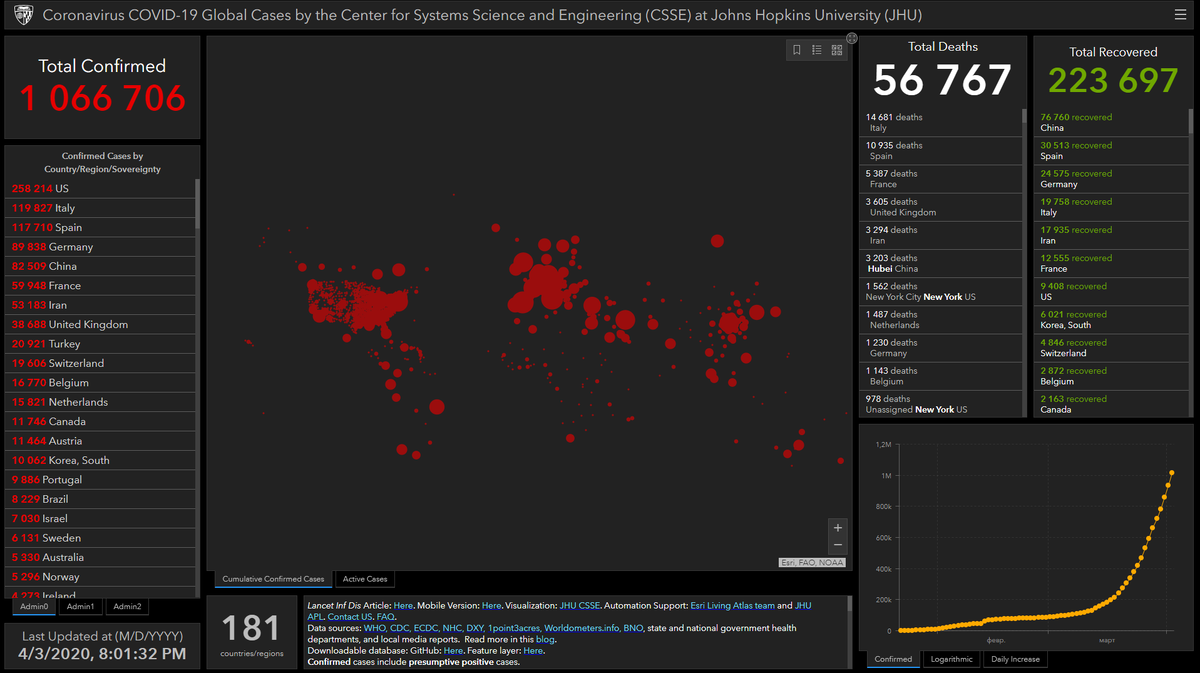Image resolution: width=1200 pixels, height=673 pixels.
Task: Select the 53 183 Iran row
Action: [100, 305]
